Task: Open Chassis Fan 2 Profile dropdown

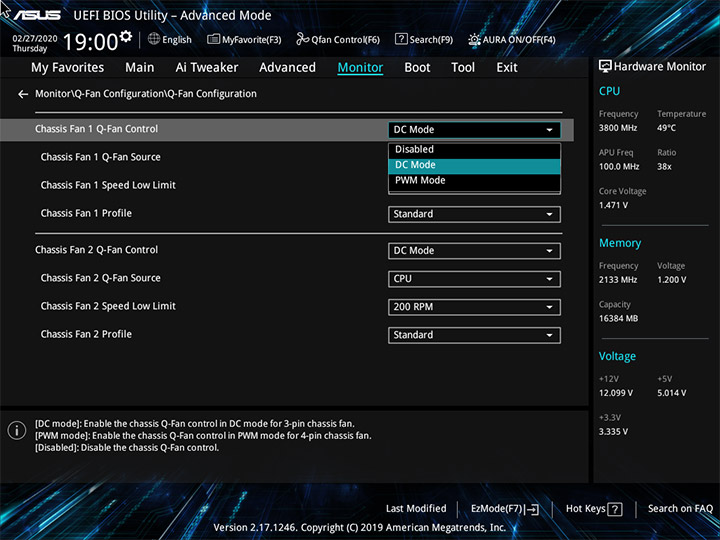Action: point(474,335)
